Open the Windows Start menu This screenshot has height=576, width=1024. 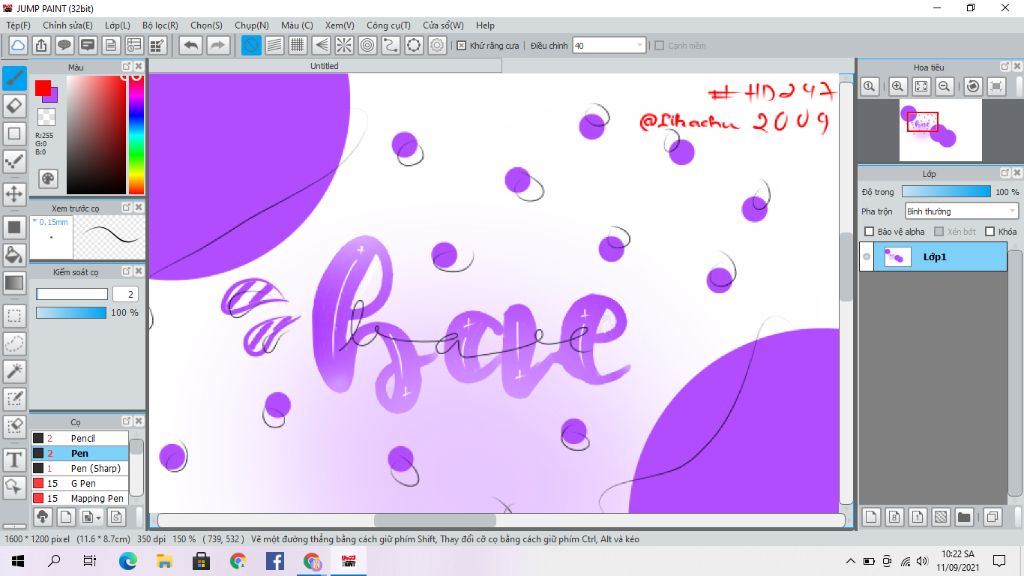pyautogui.click(x=18, y=560)
